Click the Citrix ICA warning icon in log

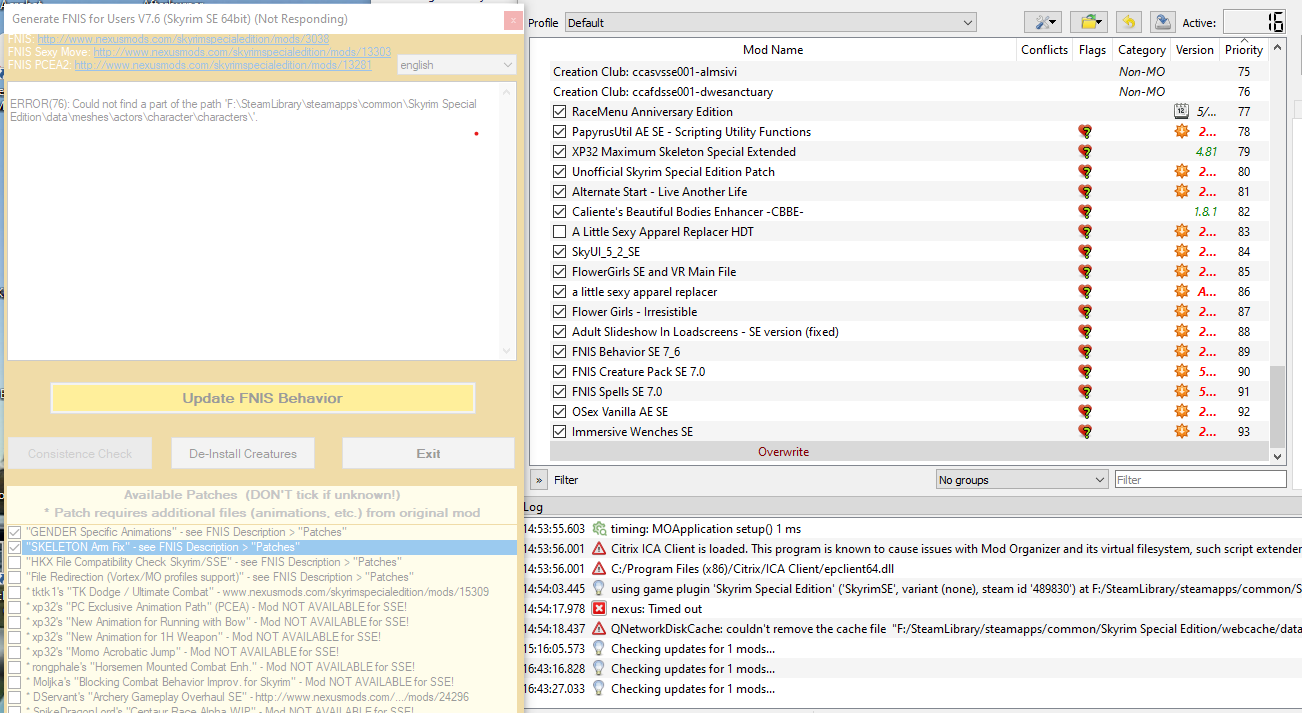click(x=599, y=549)
